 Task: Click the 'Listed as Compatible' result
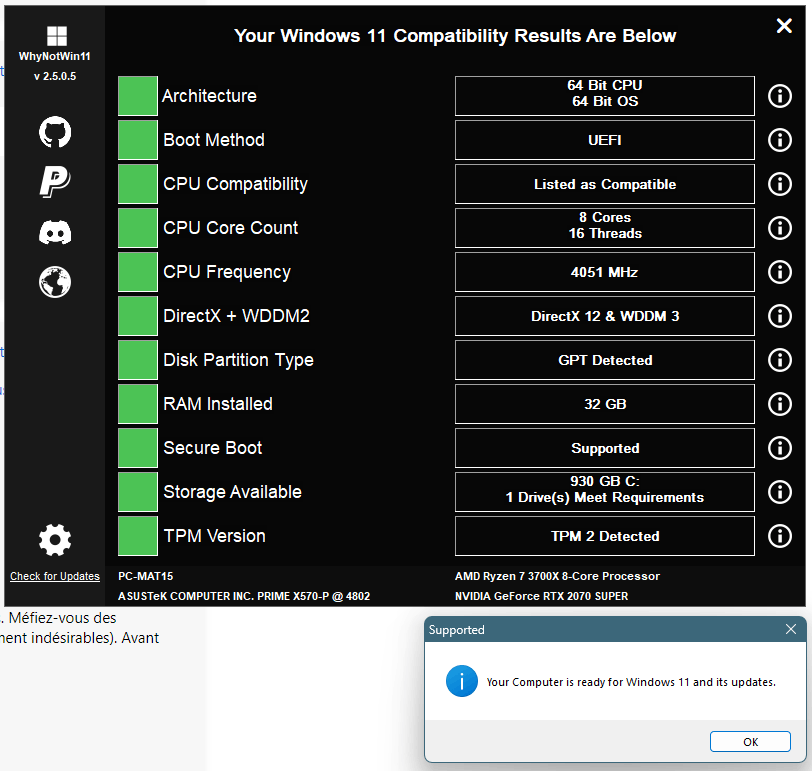point(604,184)
